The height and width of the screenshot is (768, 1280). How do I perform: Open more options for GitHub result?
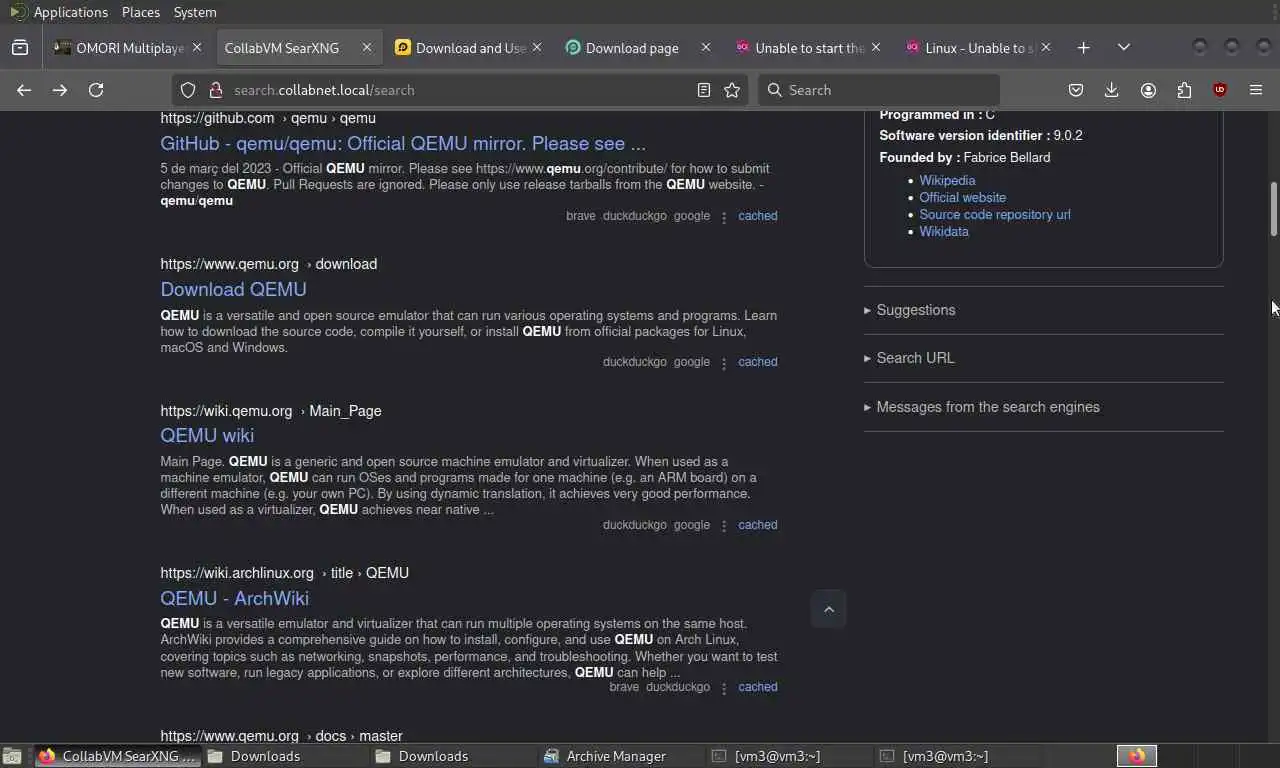pyautogui.click(x=724, y=217)
